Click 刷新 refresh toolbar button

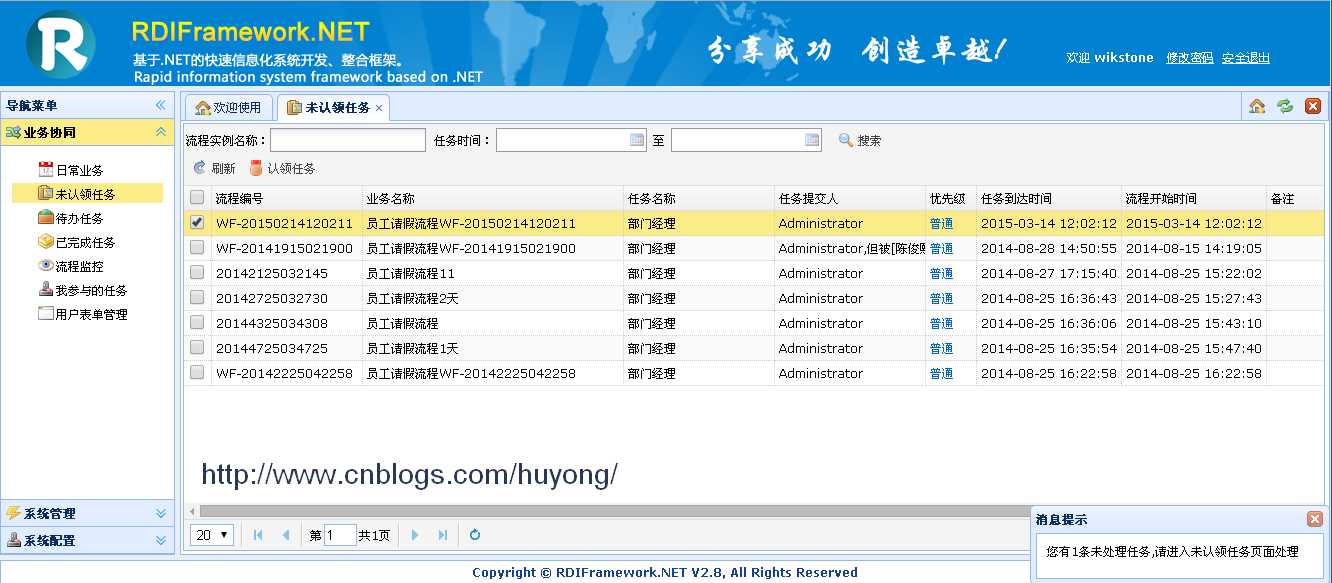point(214,169)
